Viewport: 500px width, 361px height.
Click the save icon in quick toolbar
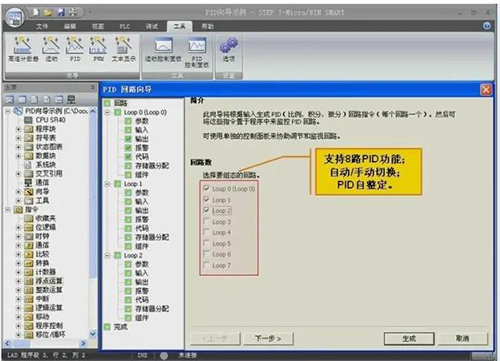click(x=61, y=13)
